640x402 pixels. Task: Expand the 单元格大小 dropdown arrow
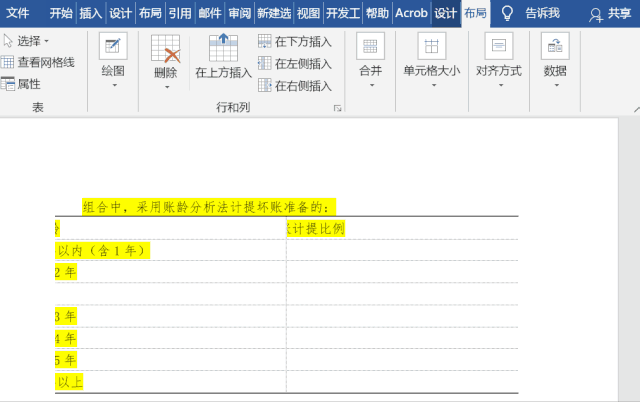434,85
